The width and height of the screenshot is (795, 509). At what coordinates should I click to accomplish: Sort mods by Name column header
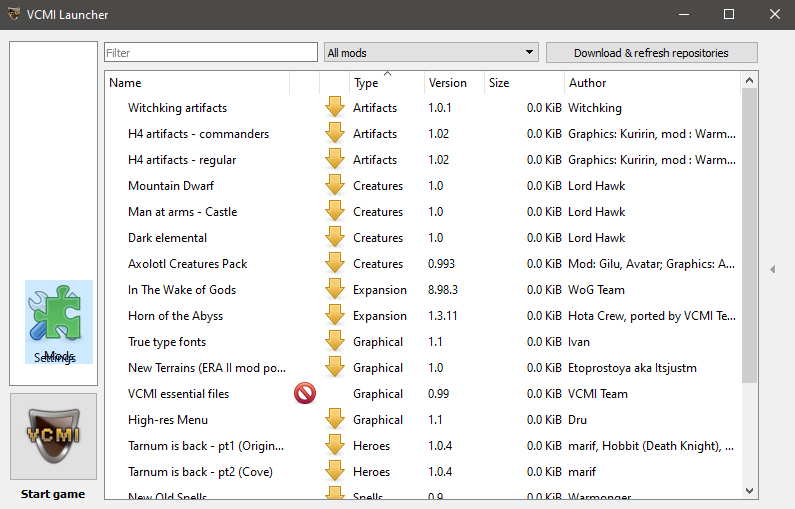(196, 83)
